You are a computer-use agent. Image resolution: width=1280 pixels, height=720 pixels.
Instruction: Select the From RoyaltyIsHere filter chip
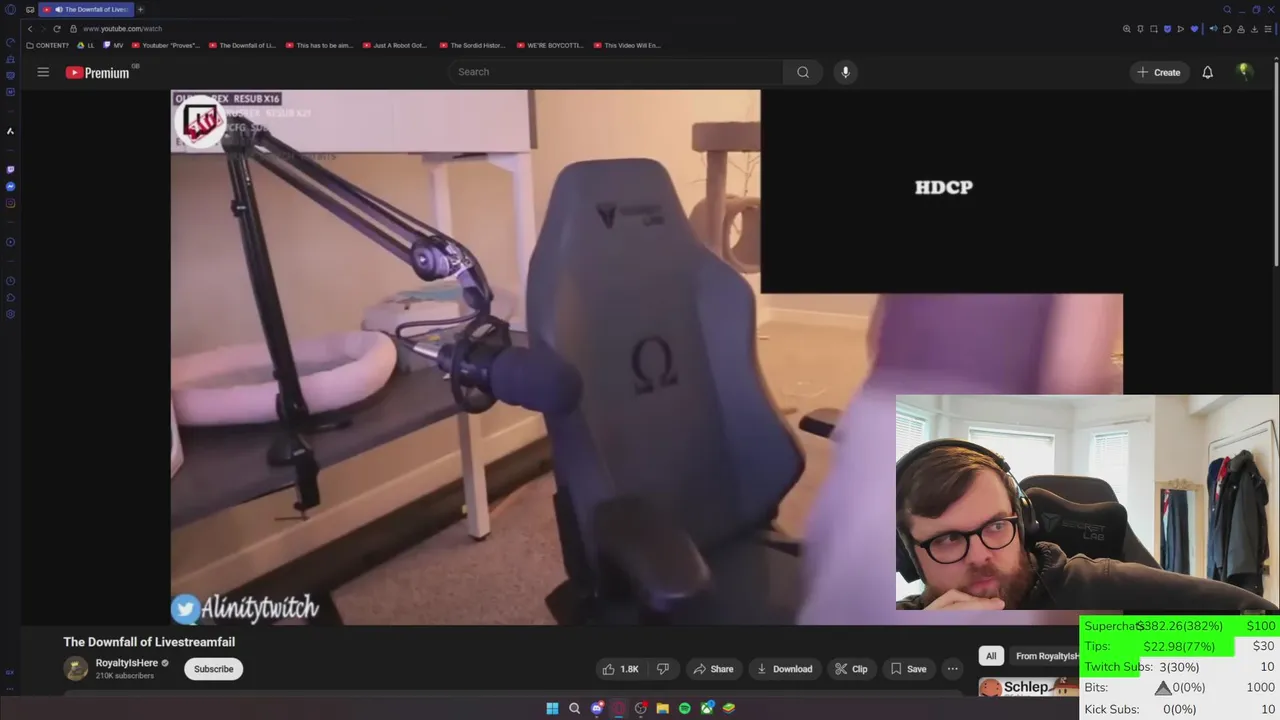pyautogui.click(x=1047, y=656)
